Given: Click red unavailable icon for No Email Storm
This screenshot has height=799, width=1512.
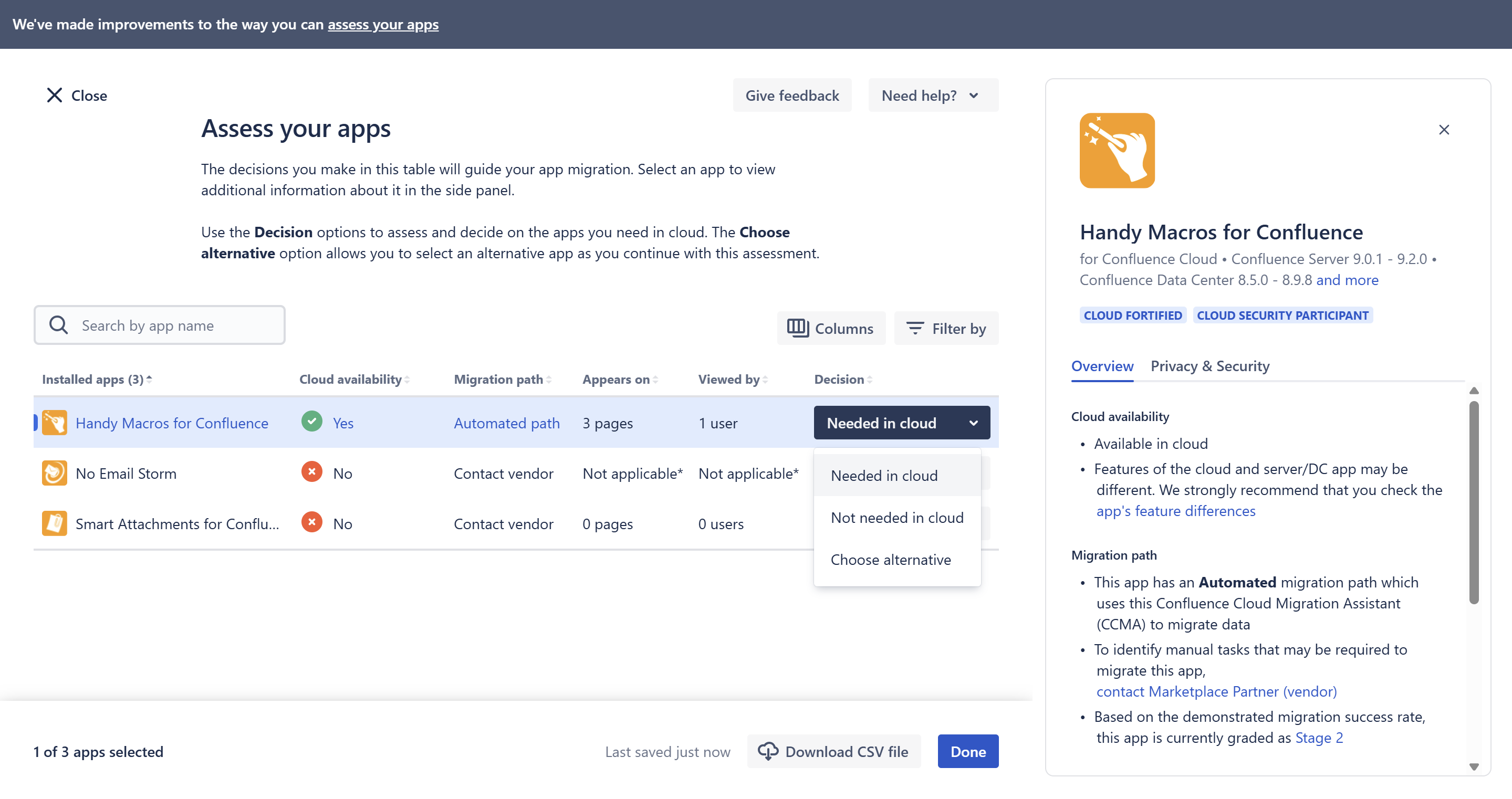Looking at the screenshot, I should point(311,472).
